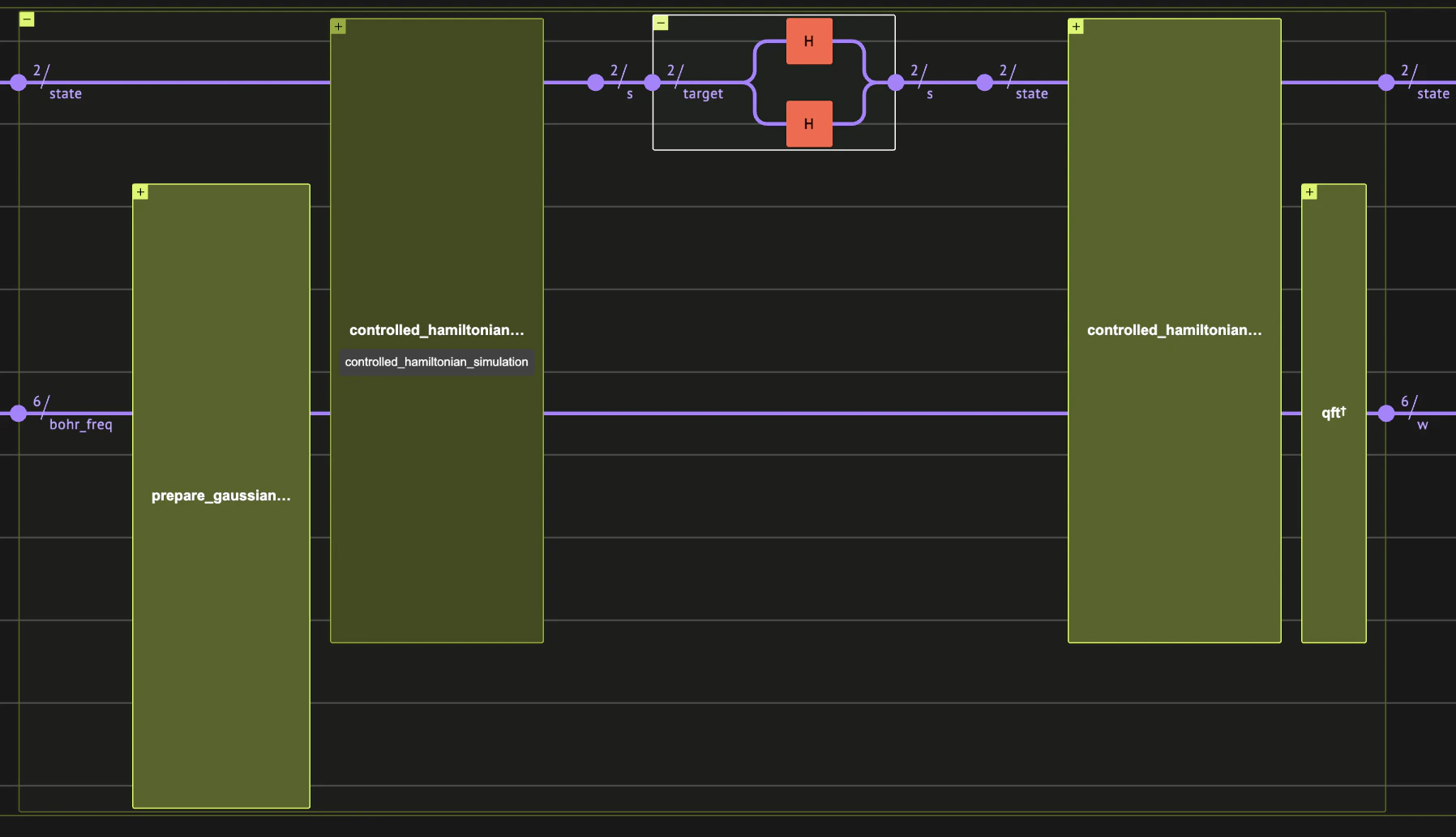Click the state input port node
The image size is (1456, 837).
coord(19,83)
